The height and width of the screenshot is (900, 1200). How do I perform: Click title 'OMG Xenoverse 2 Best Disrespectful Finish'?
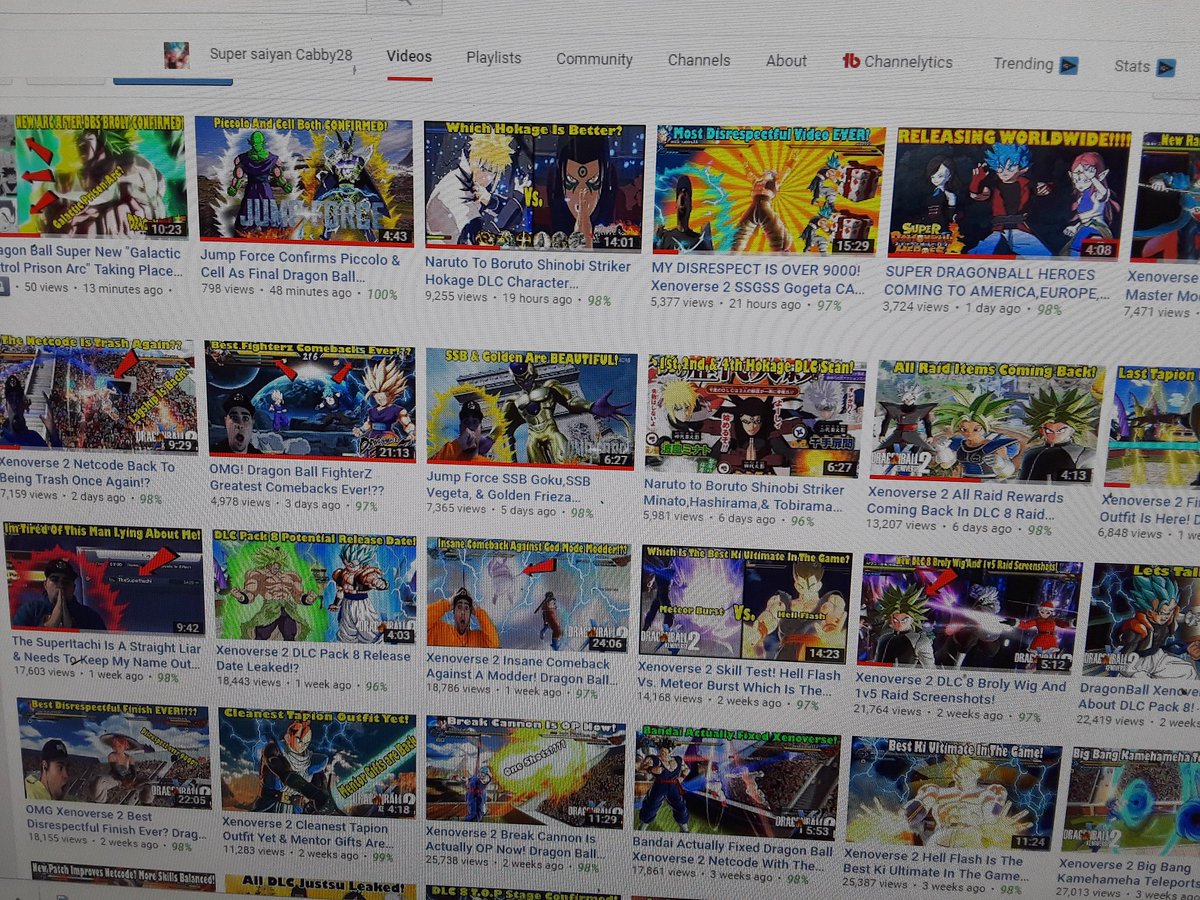pyautogui.click(x=117, y=824)
